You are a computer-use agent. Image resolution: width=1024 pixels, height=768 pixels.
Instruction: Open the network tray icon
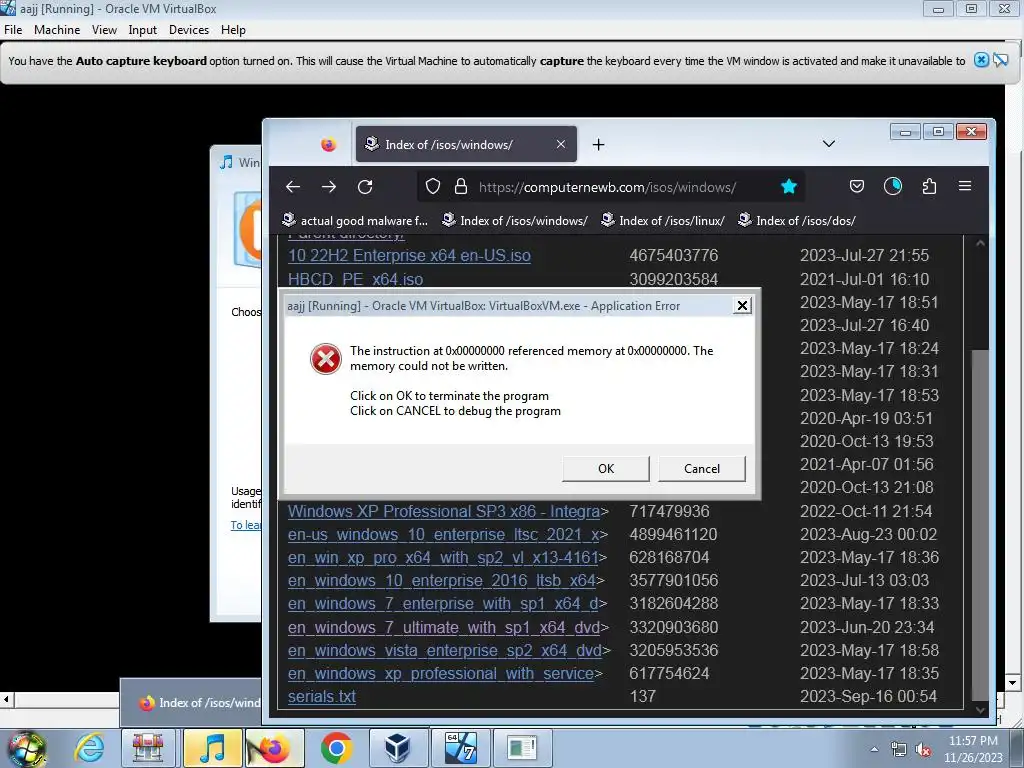tap(899, 750)
